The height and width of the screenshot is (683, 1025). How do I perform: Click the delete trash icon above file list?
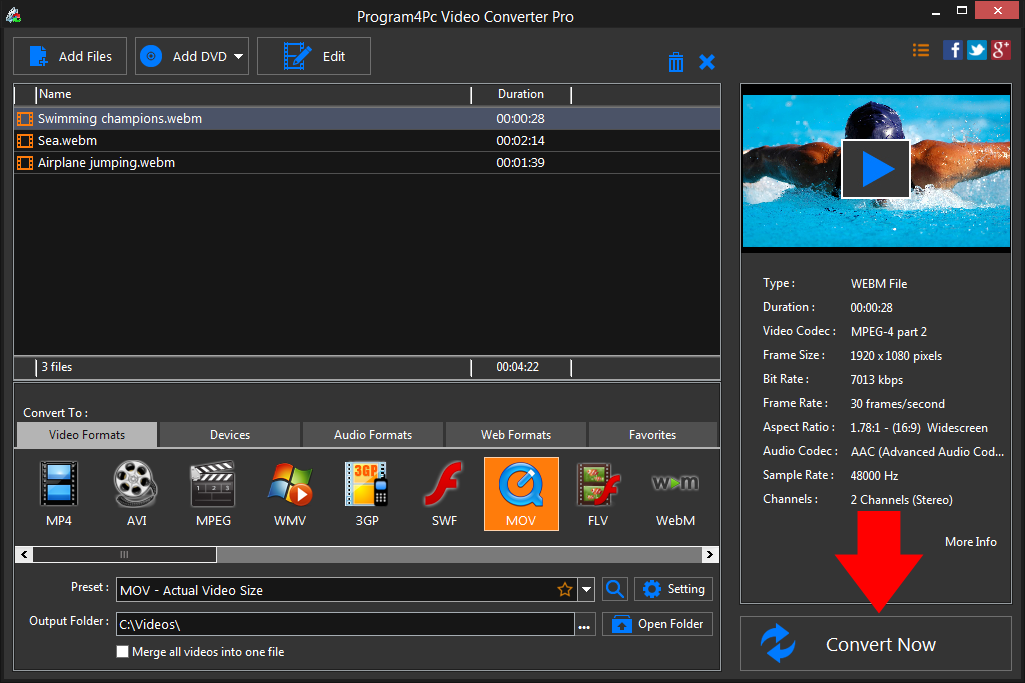[676, 61]
